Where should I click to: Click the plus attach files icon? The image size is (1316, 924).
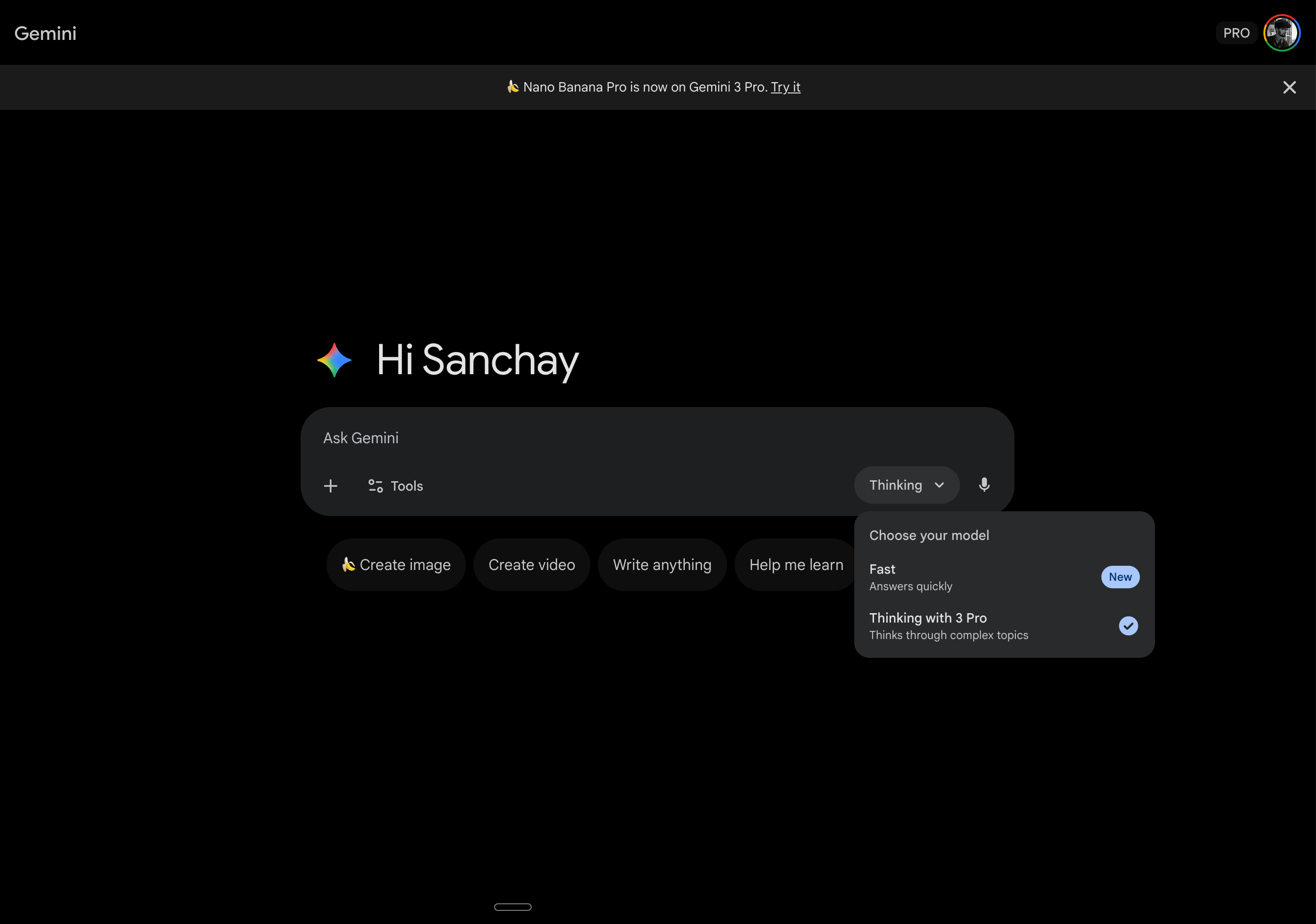[x=330, y=486]
